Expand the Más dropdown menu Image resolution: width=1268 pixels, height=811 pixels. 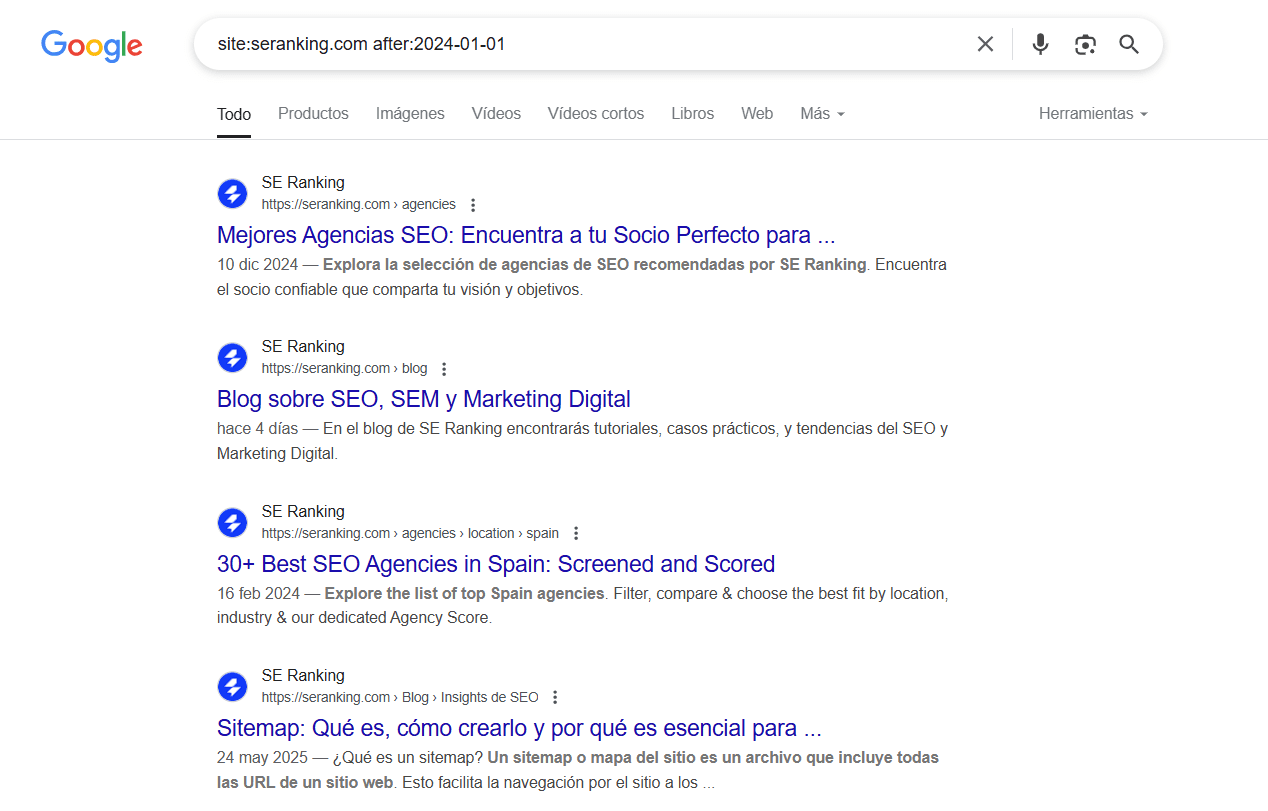click(x=822, y=114)
